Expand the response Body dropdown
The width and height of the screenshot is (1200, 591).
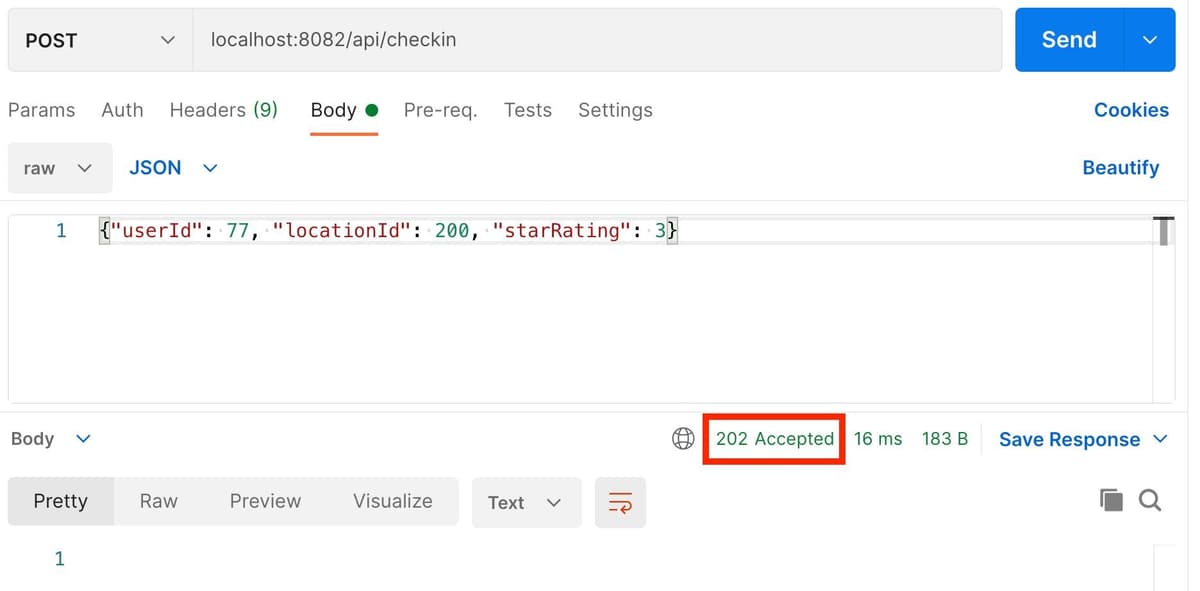[50, 439]
